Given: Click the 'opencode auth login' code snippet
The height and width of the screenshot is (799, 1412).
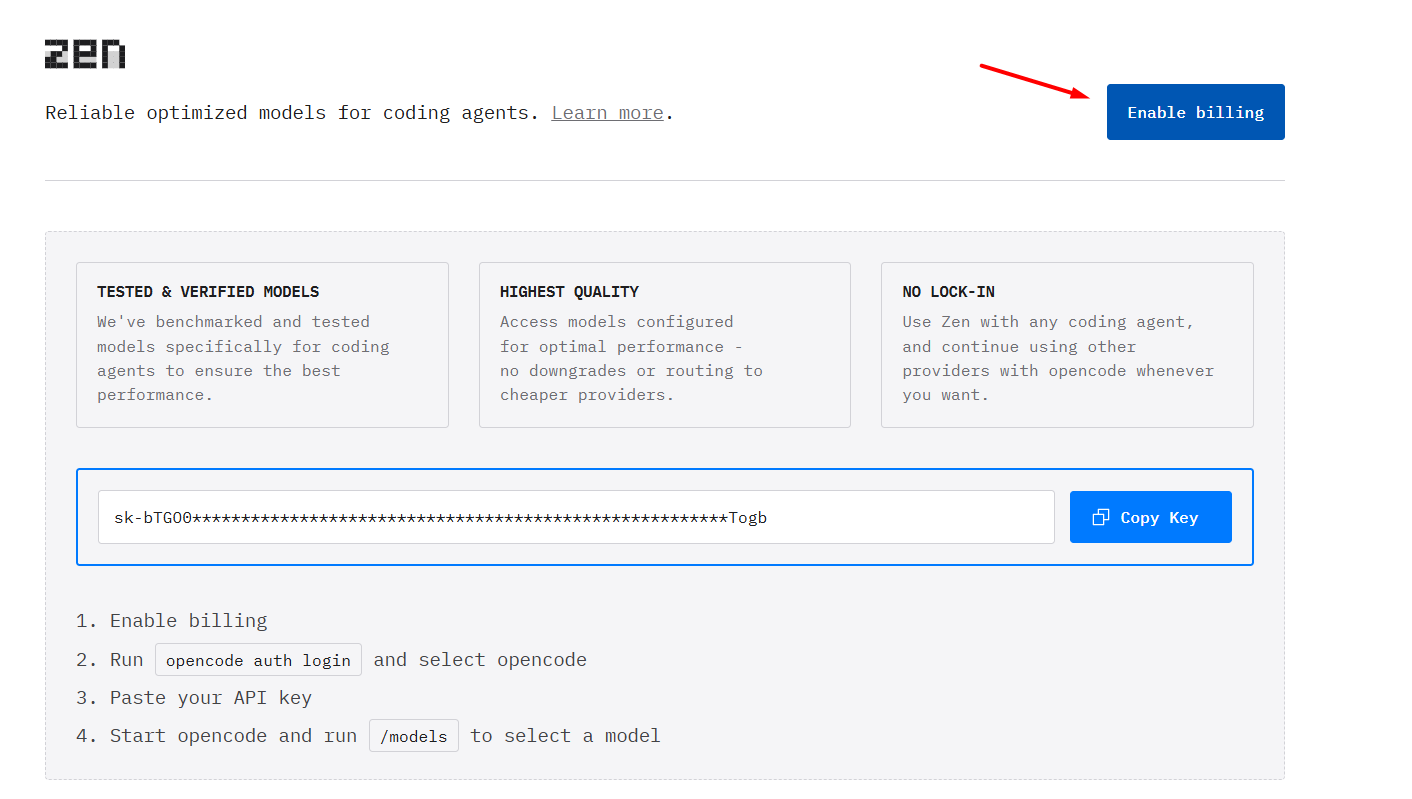Looking at the screenshot, I should [258, 660].
